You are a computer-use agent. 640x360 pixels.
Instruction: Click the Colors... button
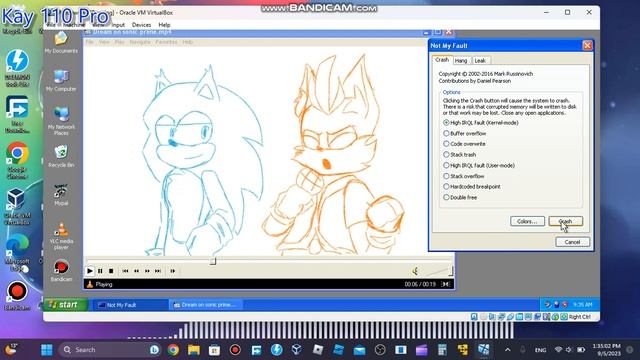coord(527,221)
